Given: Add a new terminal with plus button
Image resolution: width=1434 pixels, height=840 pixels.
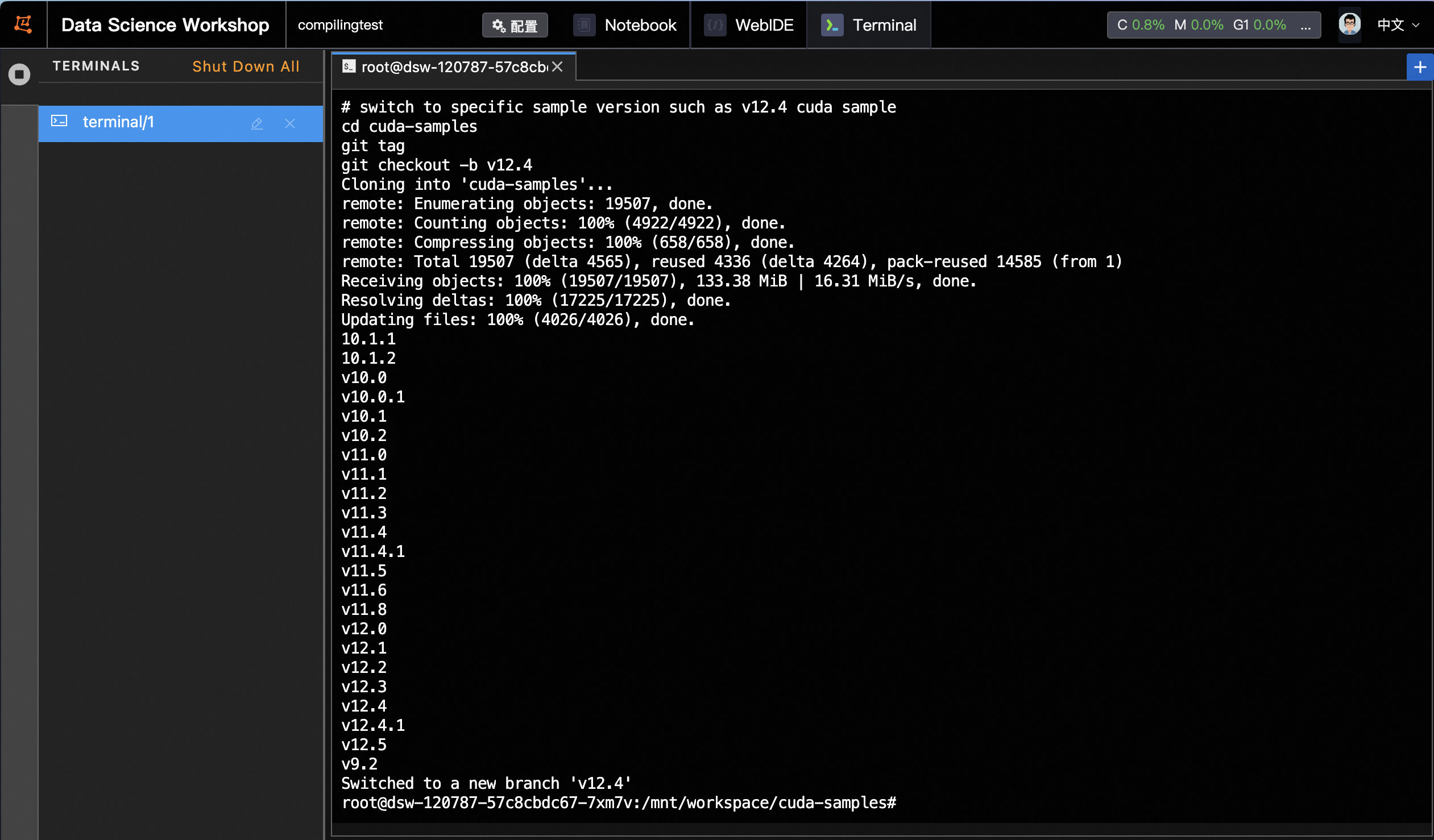Looking at the screenshot, I should click(1419, 67).
